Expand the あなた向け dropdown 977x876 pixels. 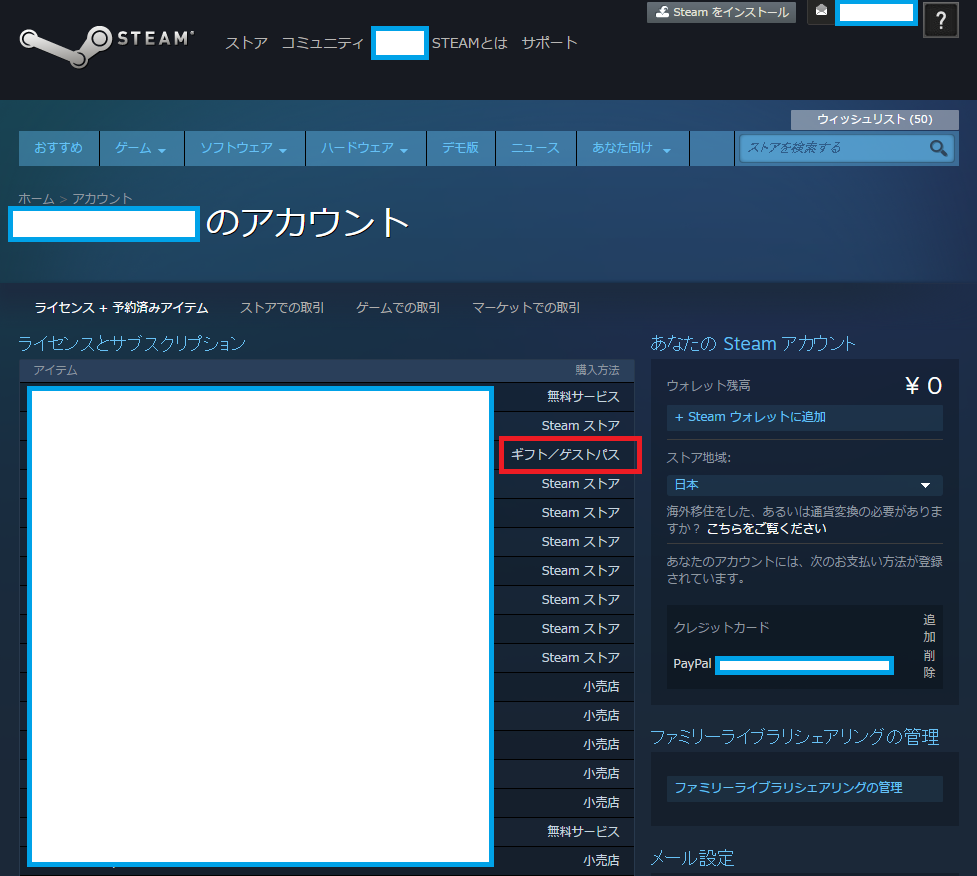(632, 148)
